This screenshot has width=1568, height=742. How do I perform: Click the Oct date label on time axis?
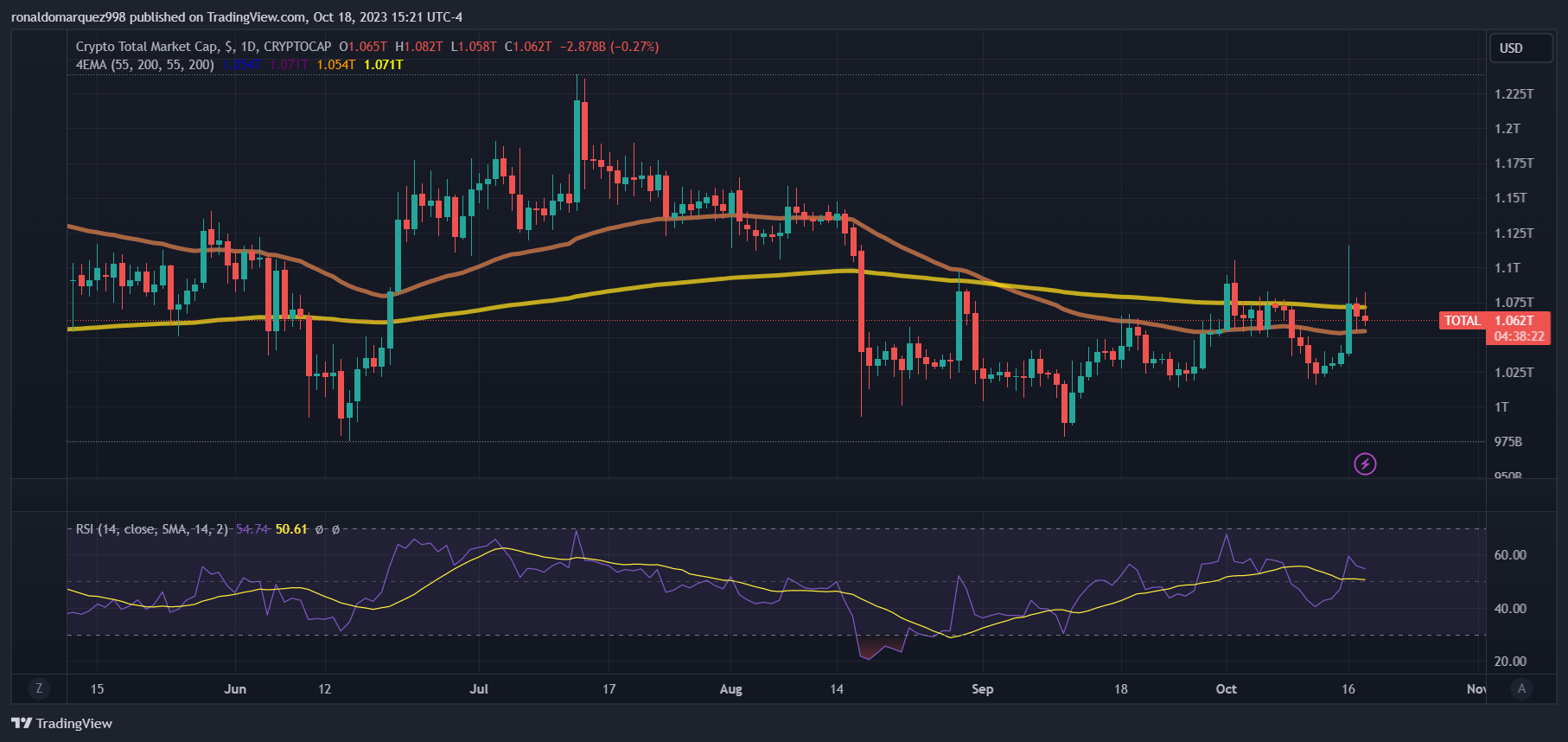[1227, 689]
